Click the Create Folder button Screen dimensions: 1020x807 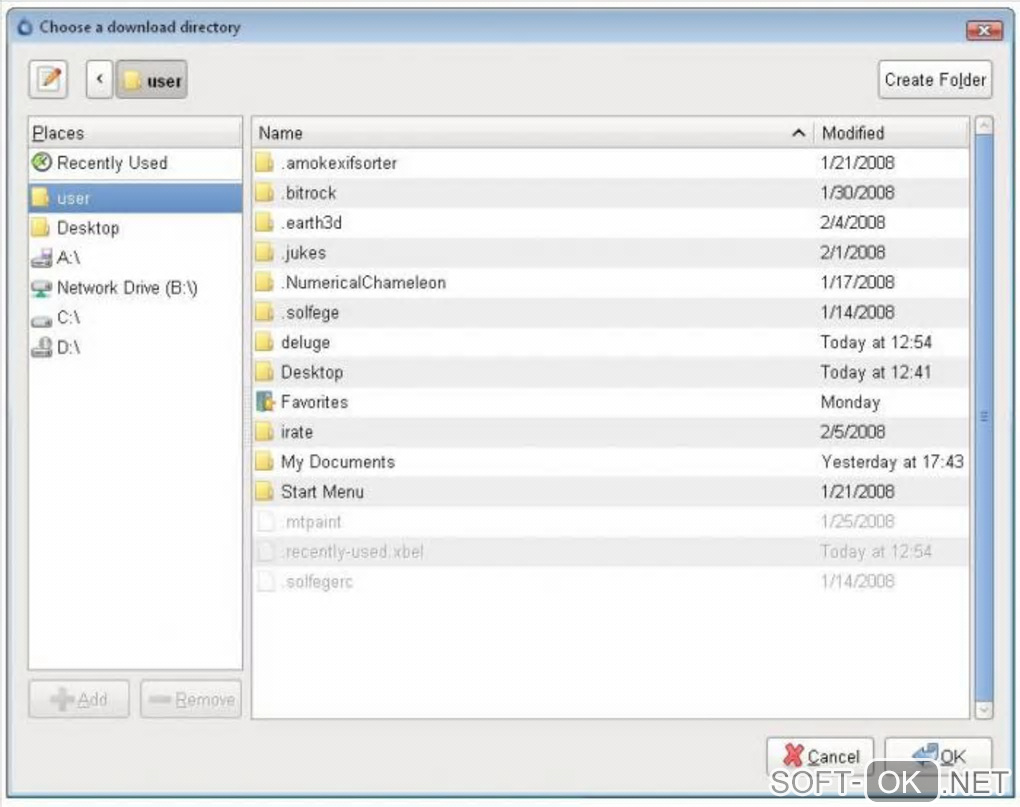pyautogui.click(x=935, y=79)
